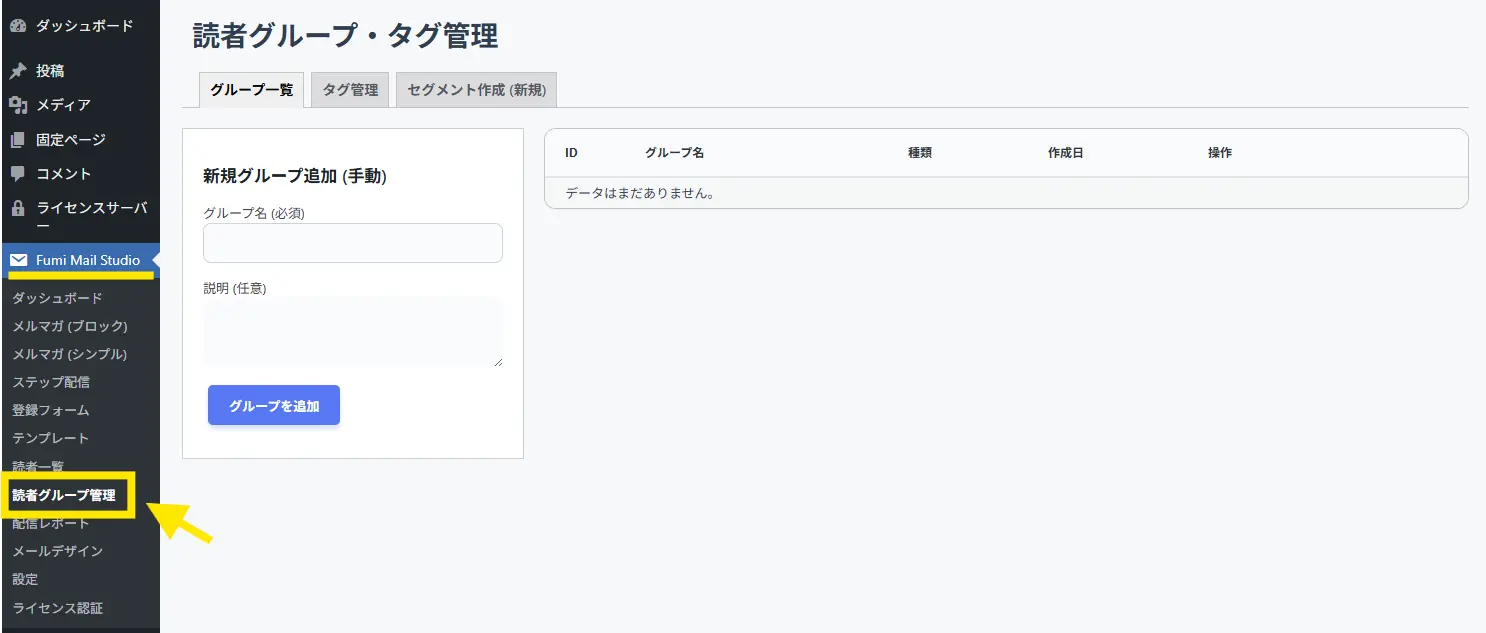1486x633 pixels.
Task: Open メルマガ (シンプル) submenu item
Action: click(70, 354)
